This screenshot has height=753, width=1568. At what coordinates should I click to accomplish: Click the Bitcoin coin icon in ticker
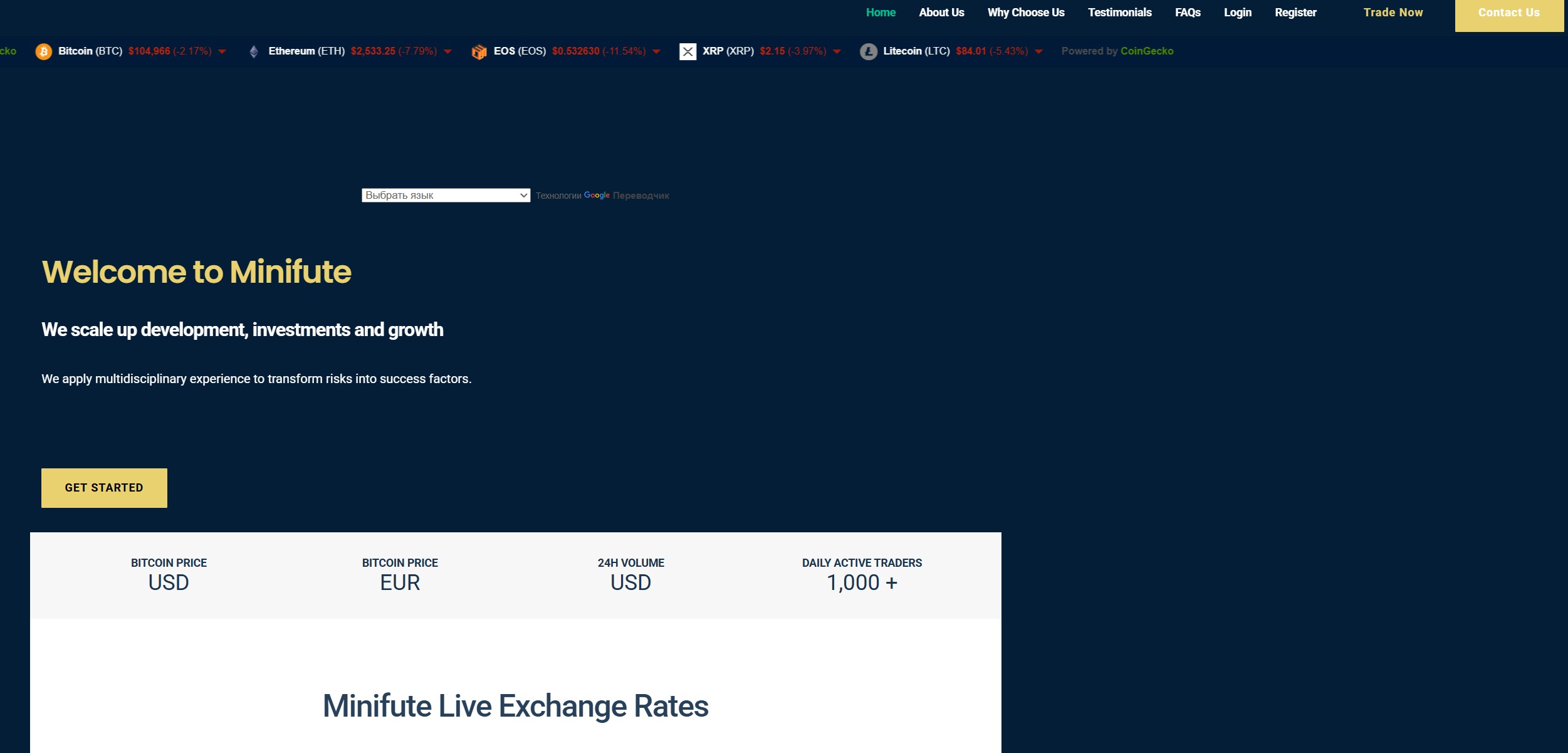coord(43,51)
